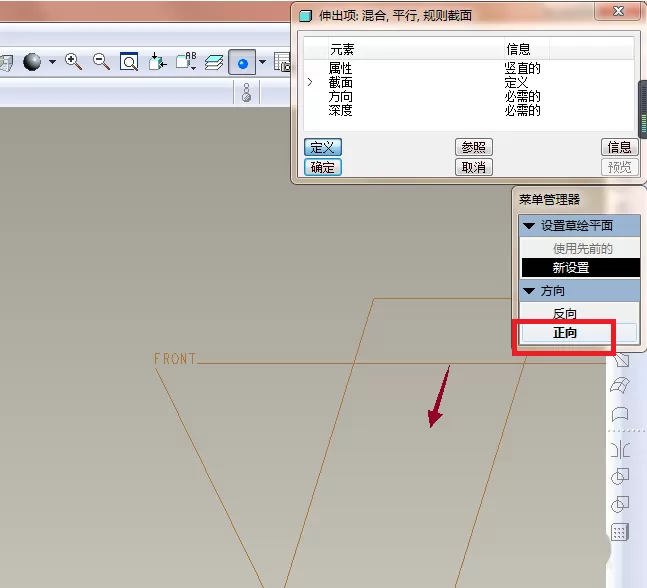Click the traffic-light status icon below toolbar
647x588 pixels.
click(246, 92)
